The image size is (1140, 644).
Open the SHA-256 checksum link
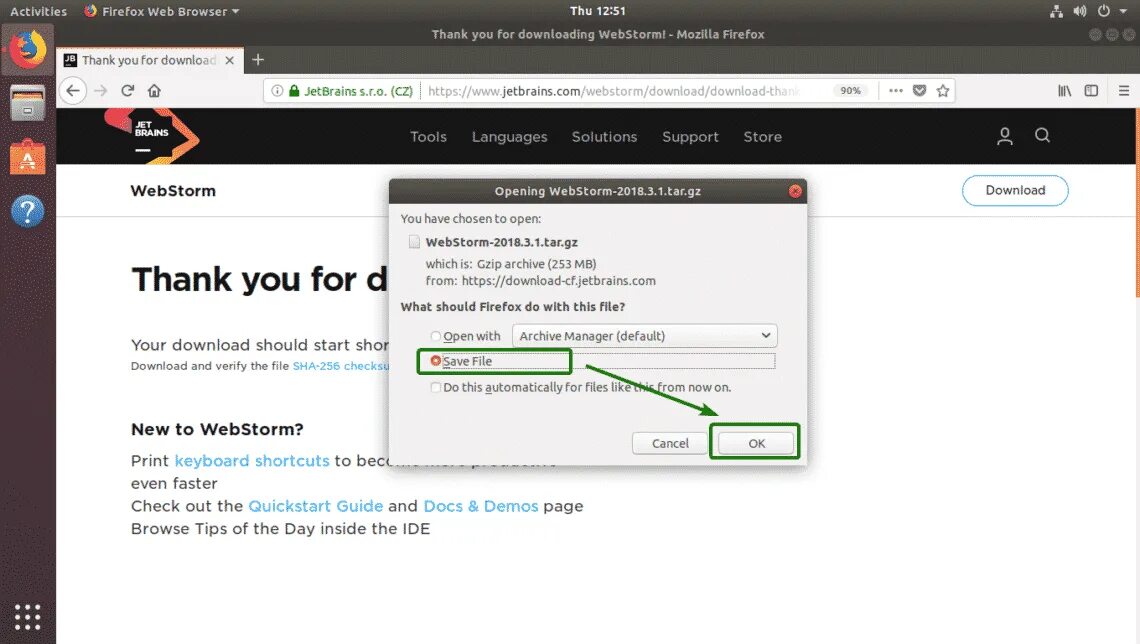341,366
